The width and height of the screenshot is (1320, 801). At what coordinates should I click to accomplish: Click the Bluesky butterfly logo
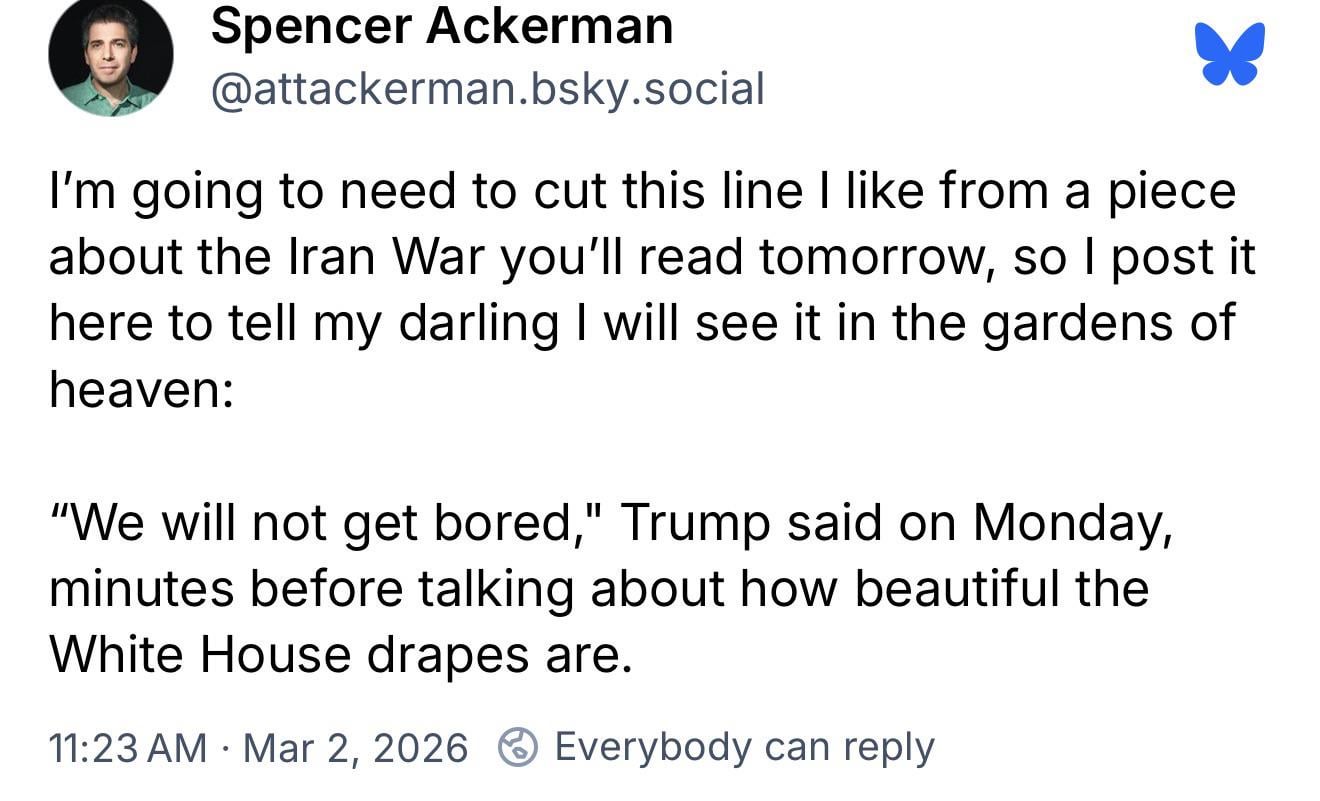point(1230,53)
